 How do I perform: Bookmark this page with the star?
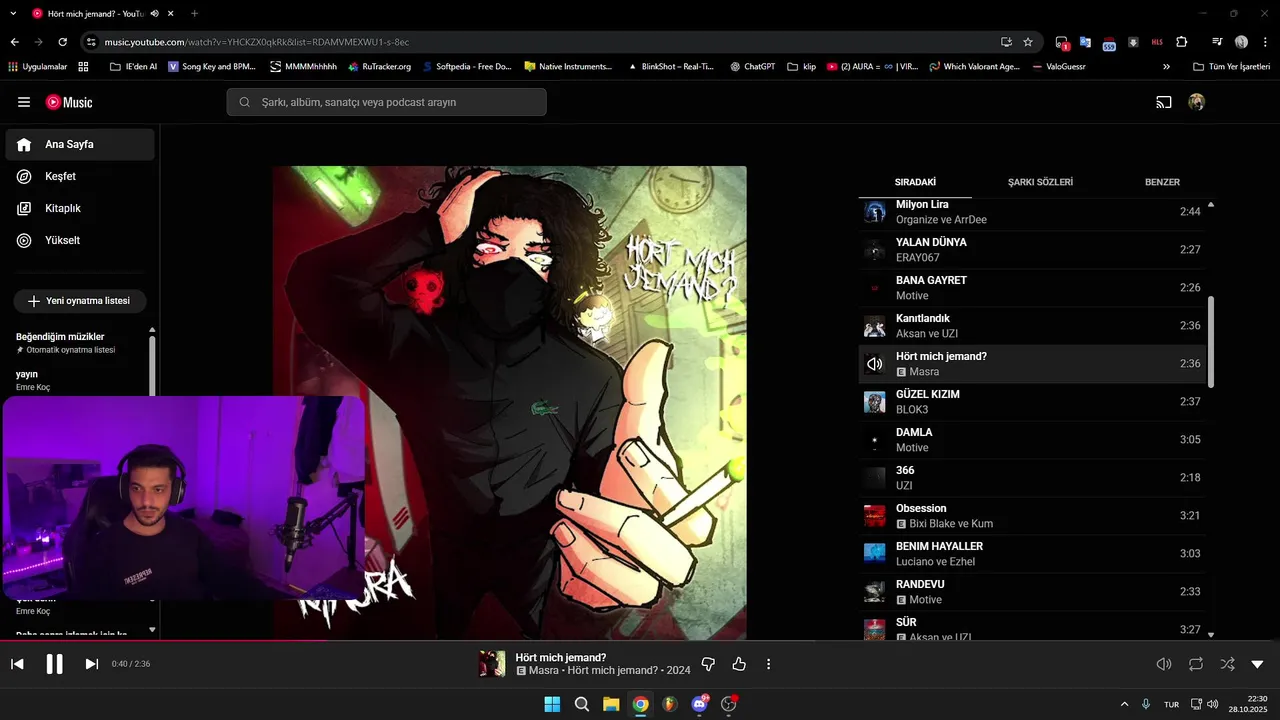1028,42
